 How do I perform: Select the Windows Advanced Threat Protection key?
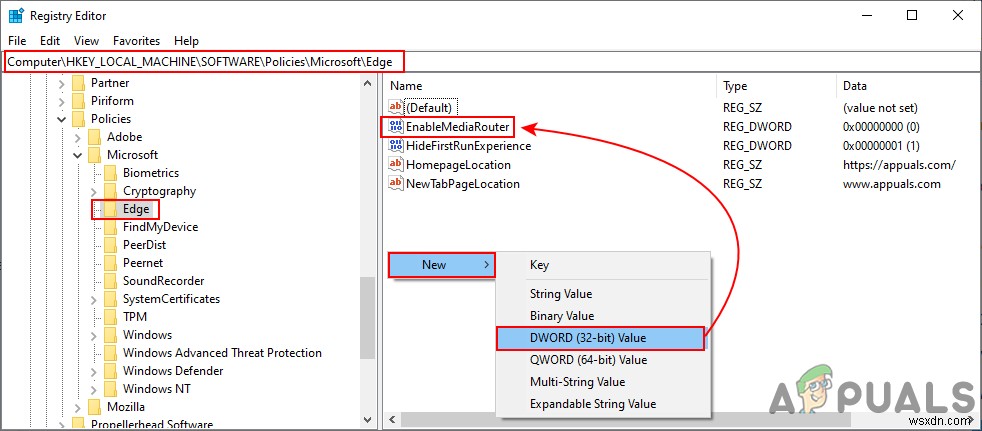222,353
